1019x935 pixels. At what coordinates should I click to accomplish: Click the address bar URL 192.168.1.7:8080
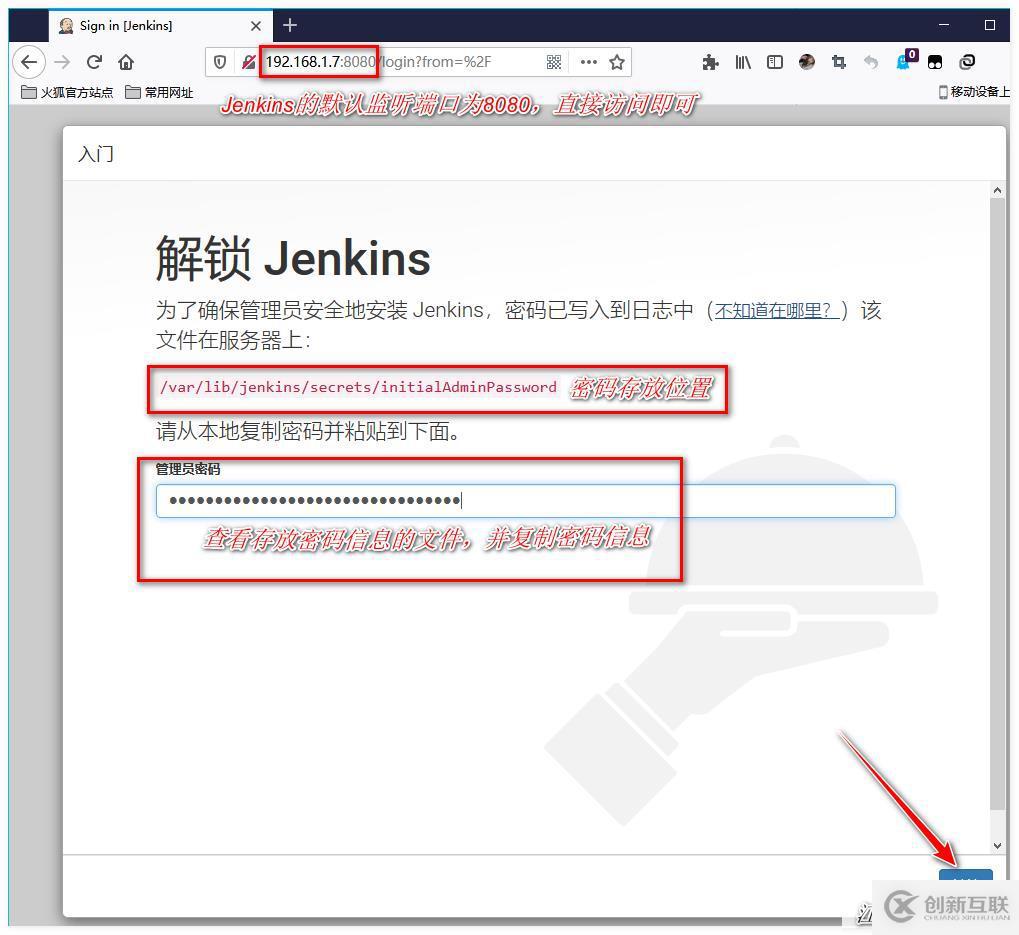click(x=320, y=62)
